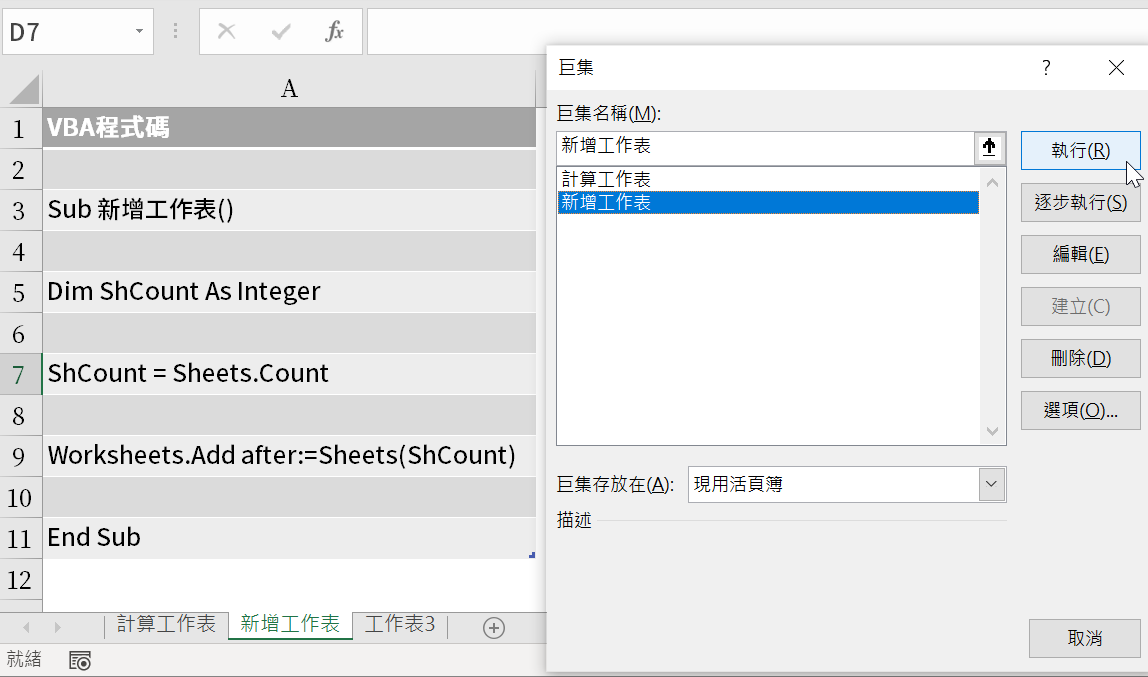Expand the 巨集存放在 combo box

[992, 485]
